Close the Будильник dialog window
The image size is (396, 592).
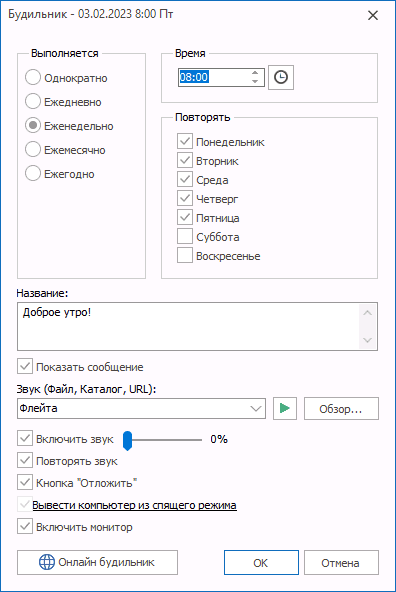(373, 15)
